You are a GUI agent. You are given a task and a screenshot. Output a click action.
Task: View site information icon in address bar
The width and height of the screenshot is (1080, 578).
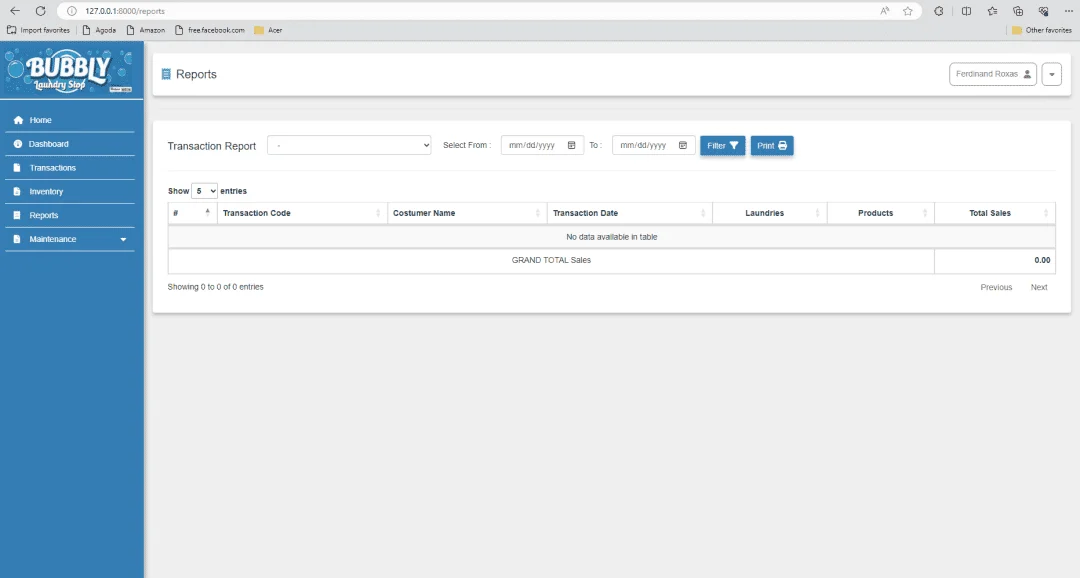(x=72, y=11)
